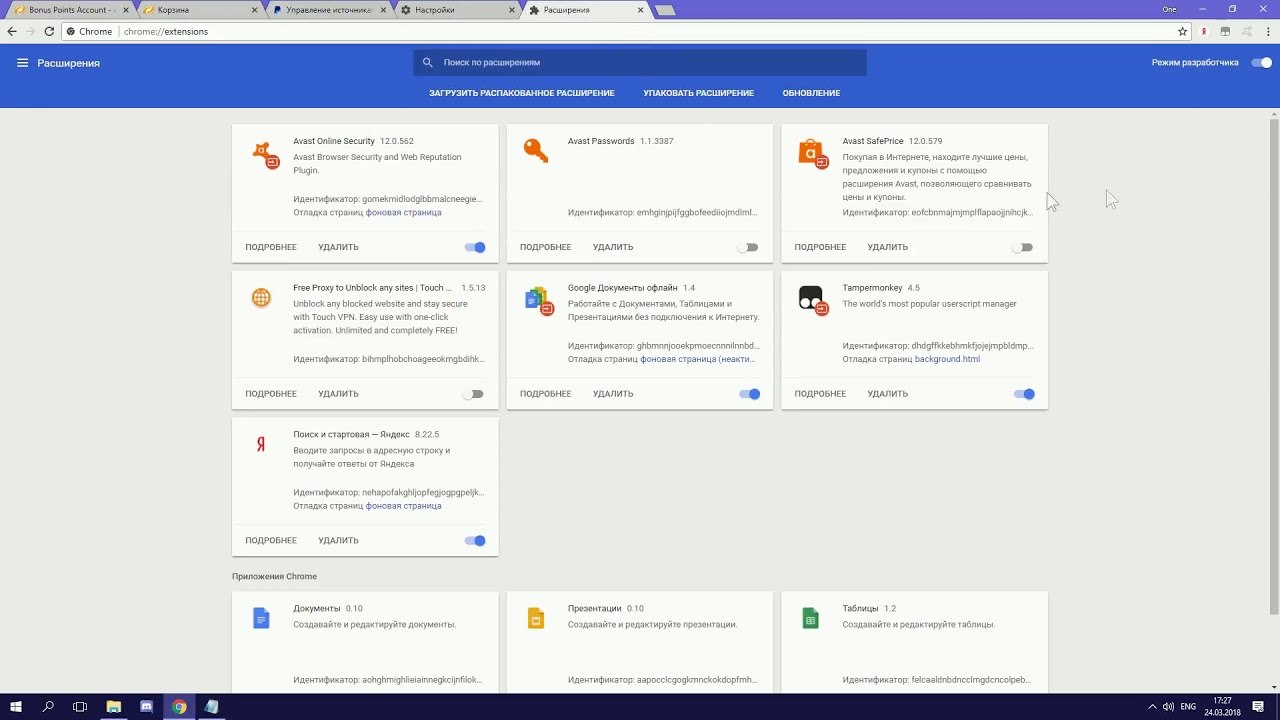The image size is (1280, 720).
Task: Disable the Yandex Поиск и стартовая extension
Action: click(475, 541)
